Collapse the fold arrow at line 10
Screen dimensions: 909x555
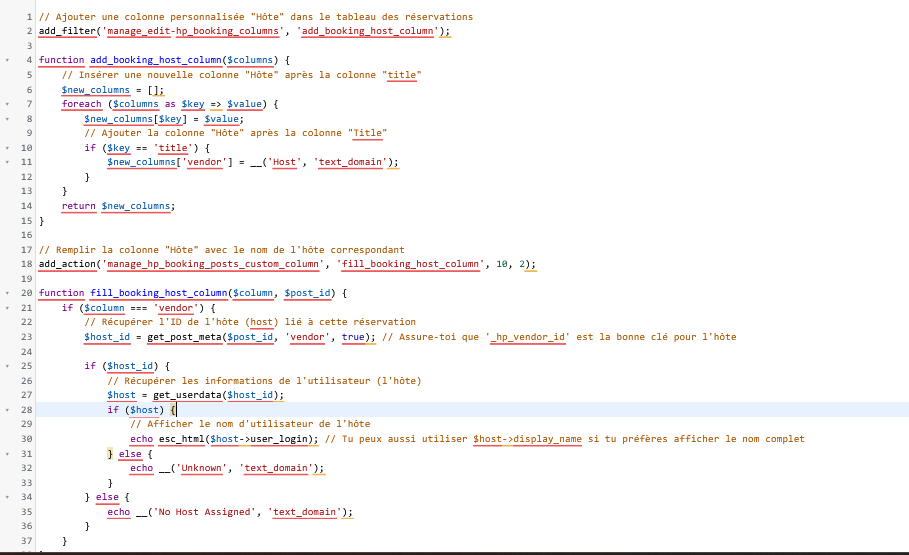coord(8,148)
